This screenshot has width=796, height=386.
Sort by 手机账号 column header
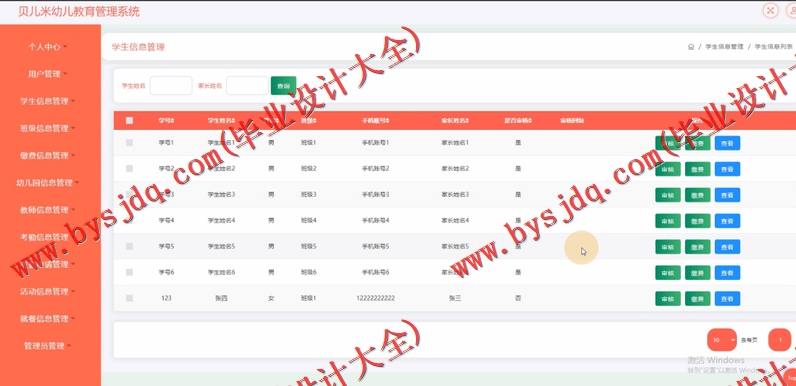(x=375, y=121)
